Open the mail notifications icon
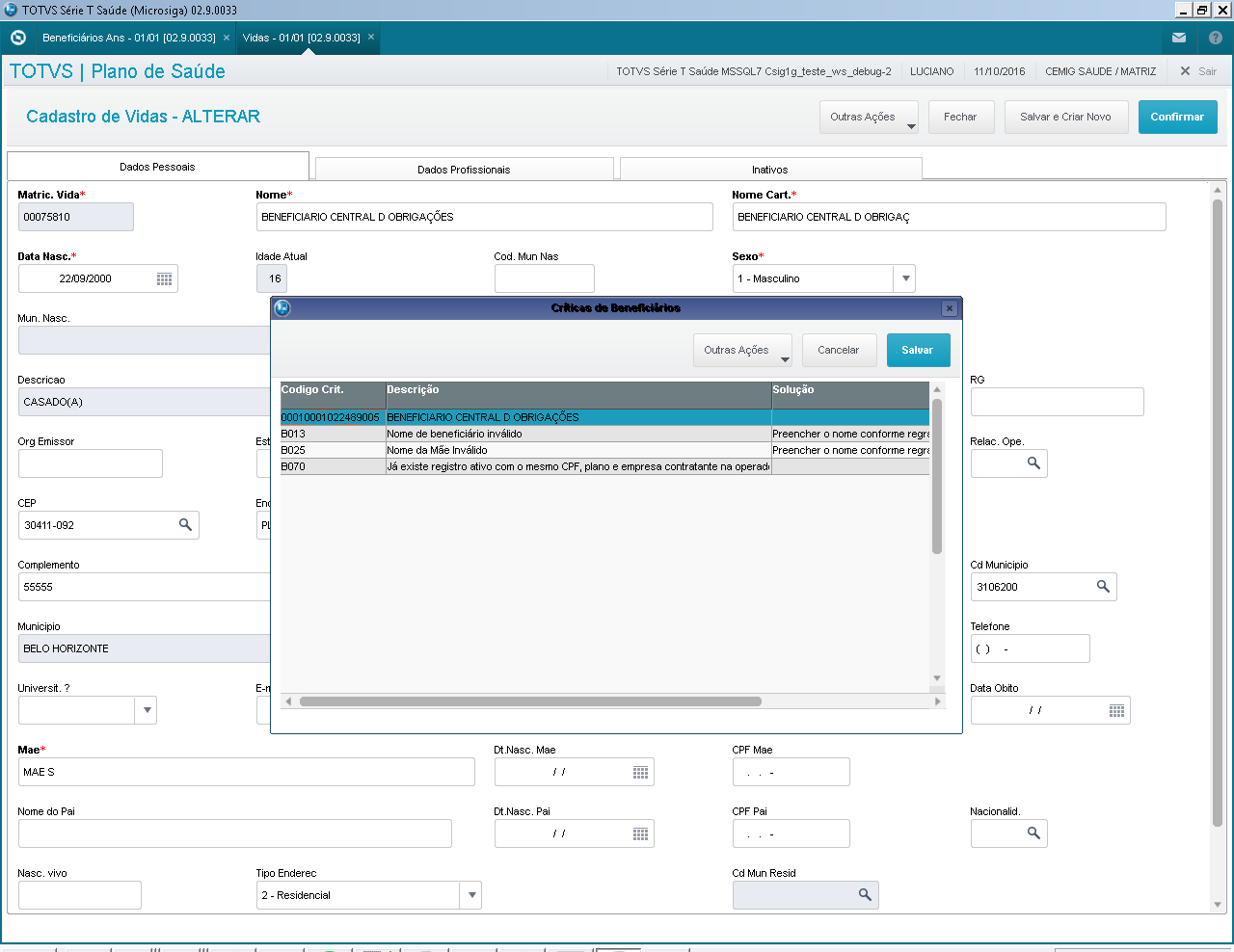This screenshot has height=952, width=1234. [x=1178, y=38]
